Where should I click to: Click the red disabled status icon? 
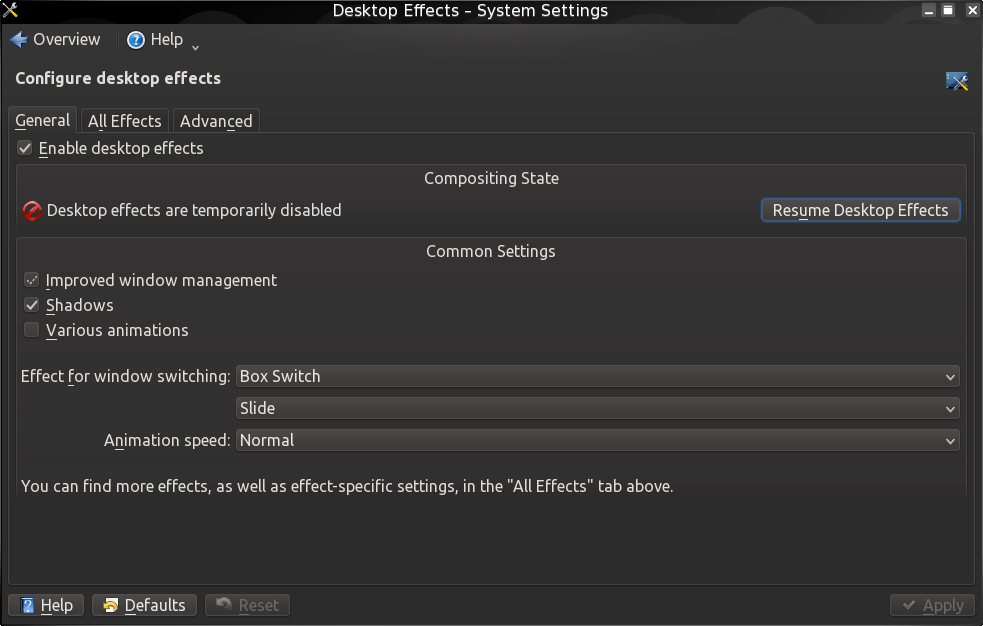tap(32, 211)
